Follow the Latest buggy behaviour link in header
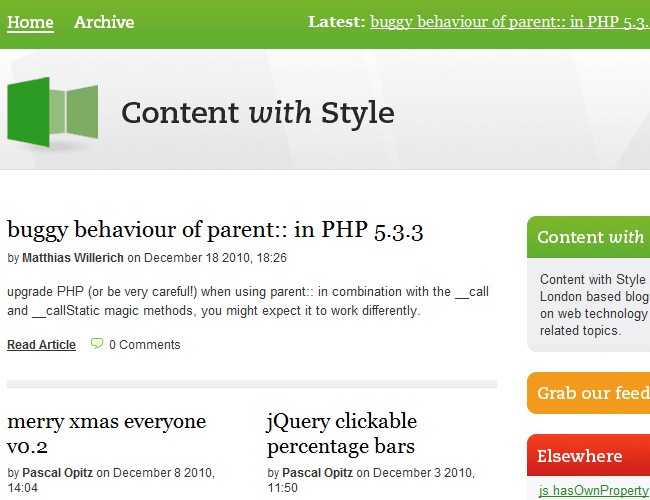Screen dimensions: 650x500 click(510, 22)
